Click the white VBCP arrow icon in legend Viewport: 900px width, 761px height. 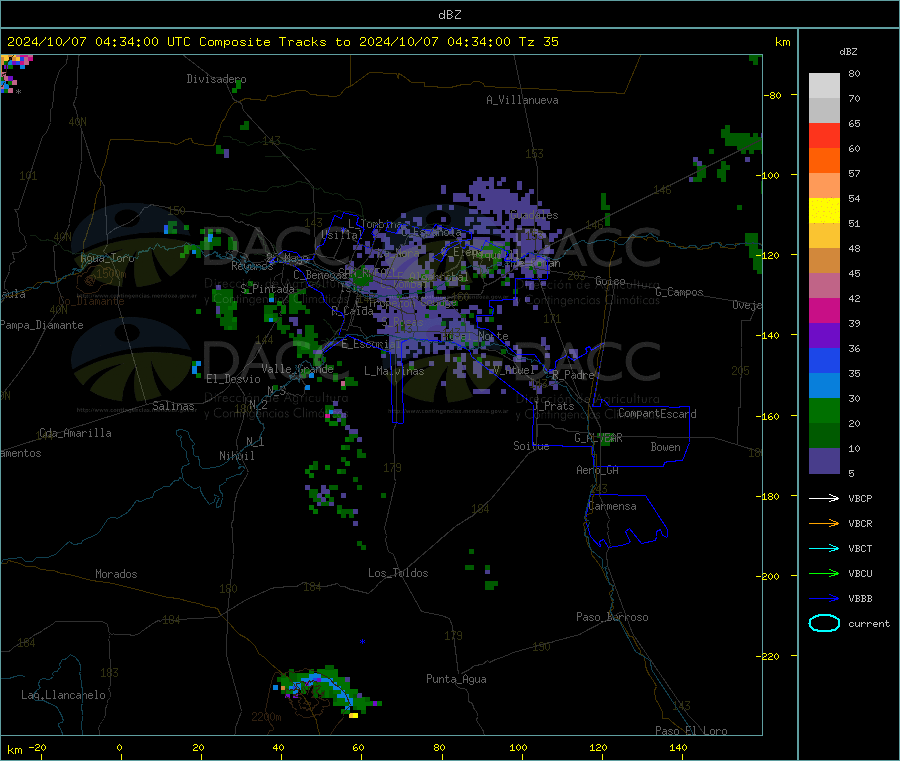[824, 498]
